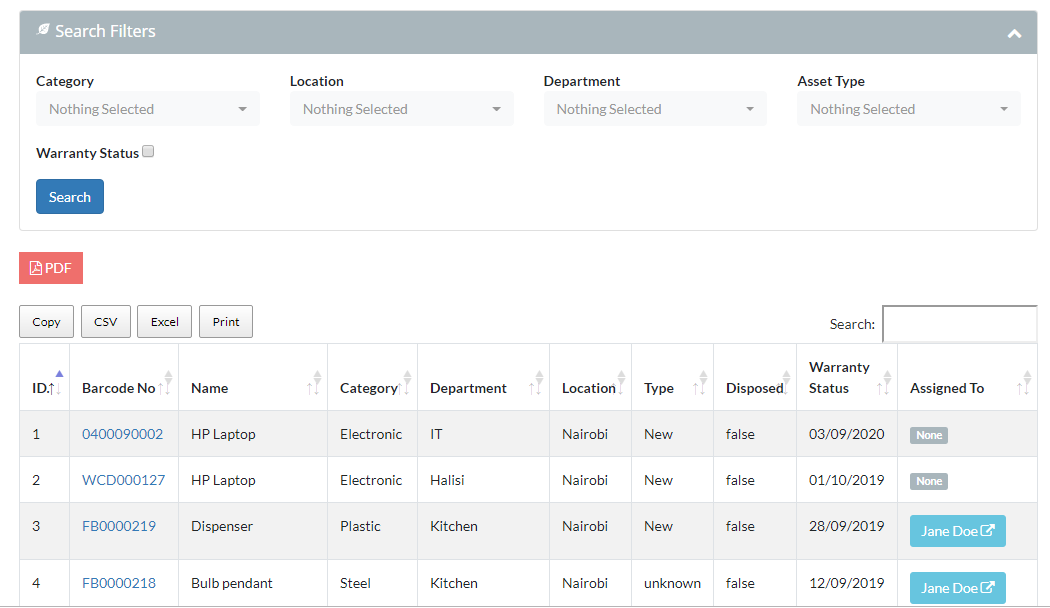Open Jane Doe link for Dispenser row
The width and height of the screenshot is (1050, 608).
(957, 531)
